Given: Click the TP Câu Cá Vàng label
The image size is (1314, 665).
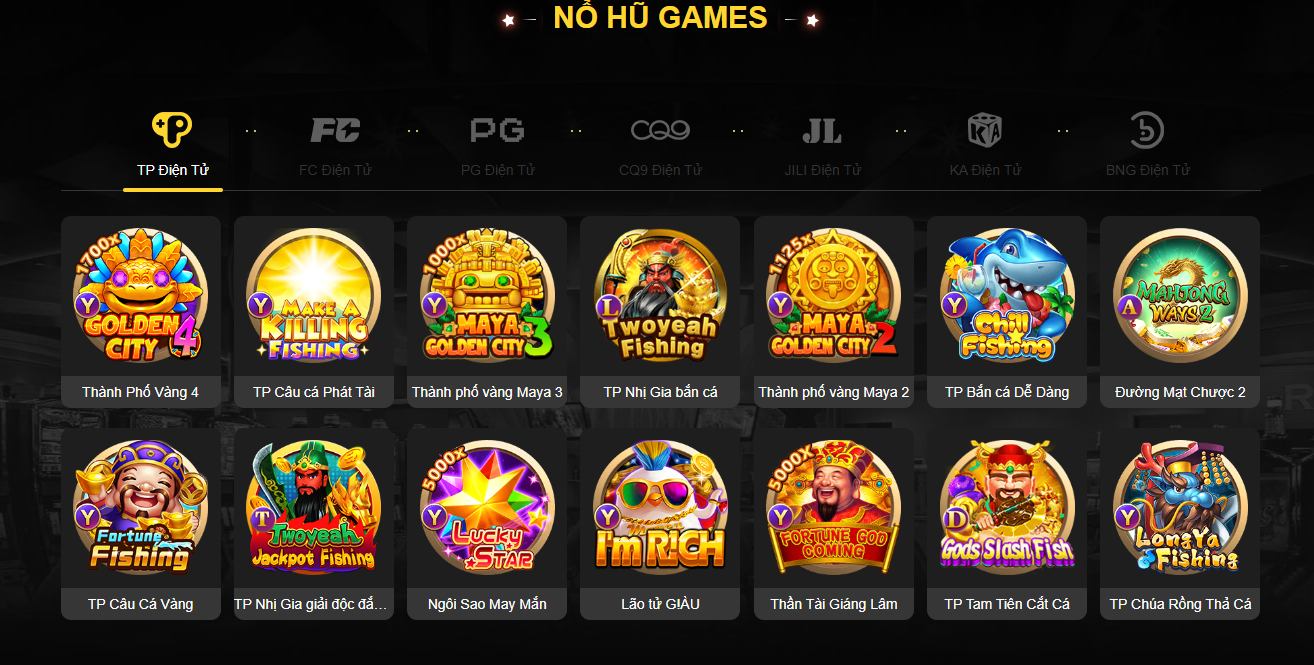Looking at the screenshot, I should [141, 604].
